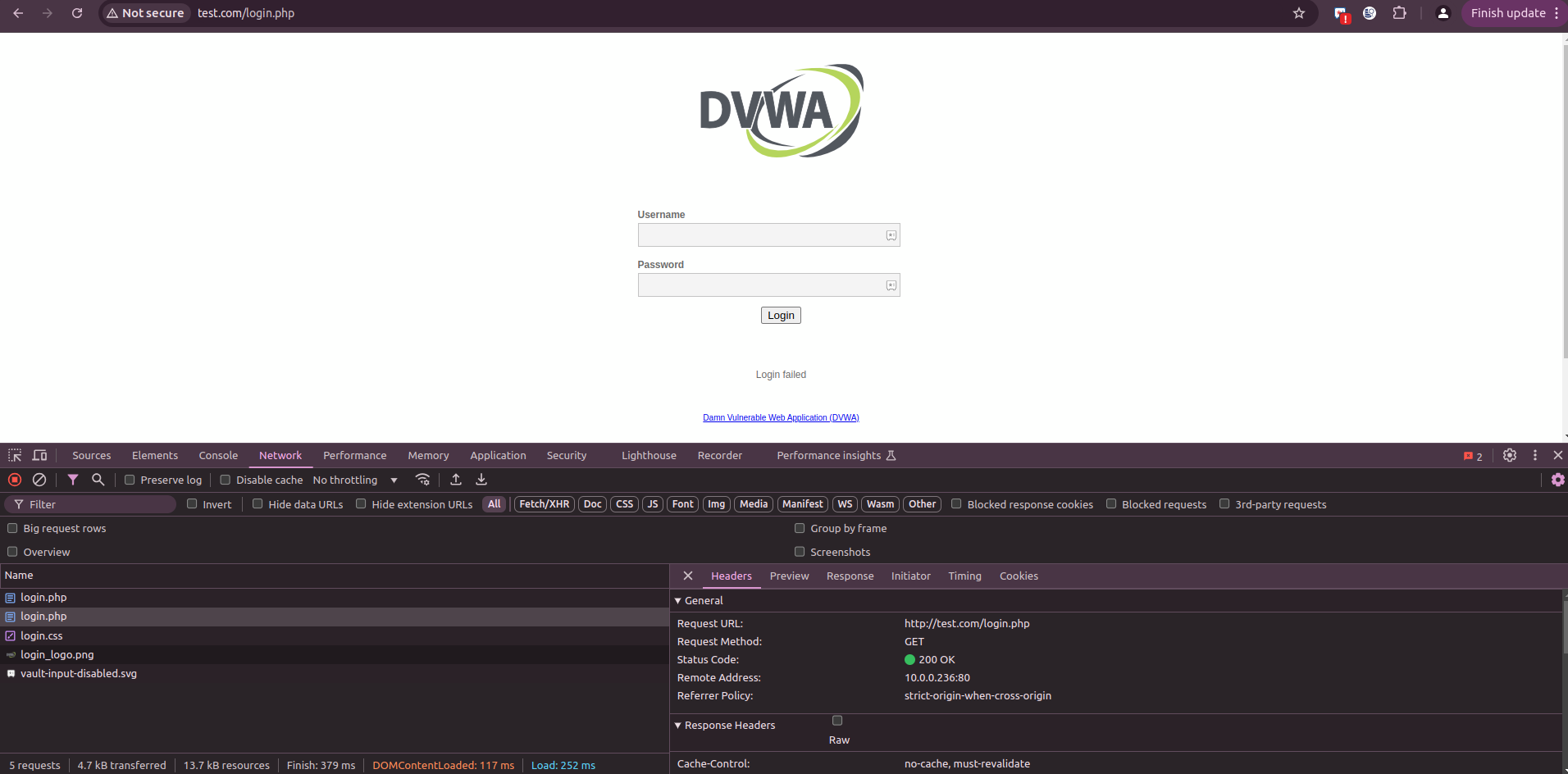
Task: Click the browser forward arrow
Action: point(48,13)
